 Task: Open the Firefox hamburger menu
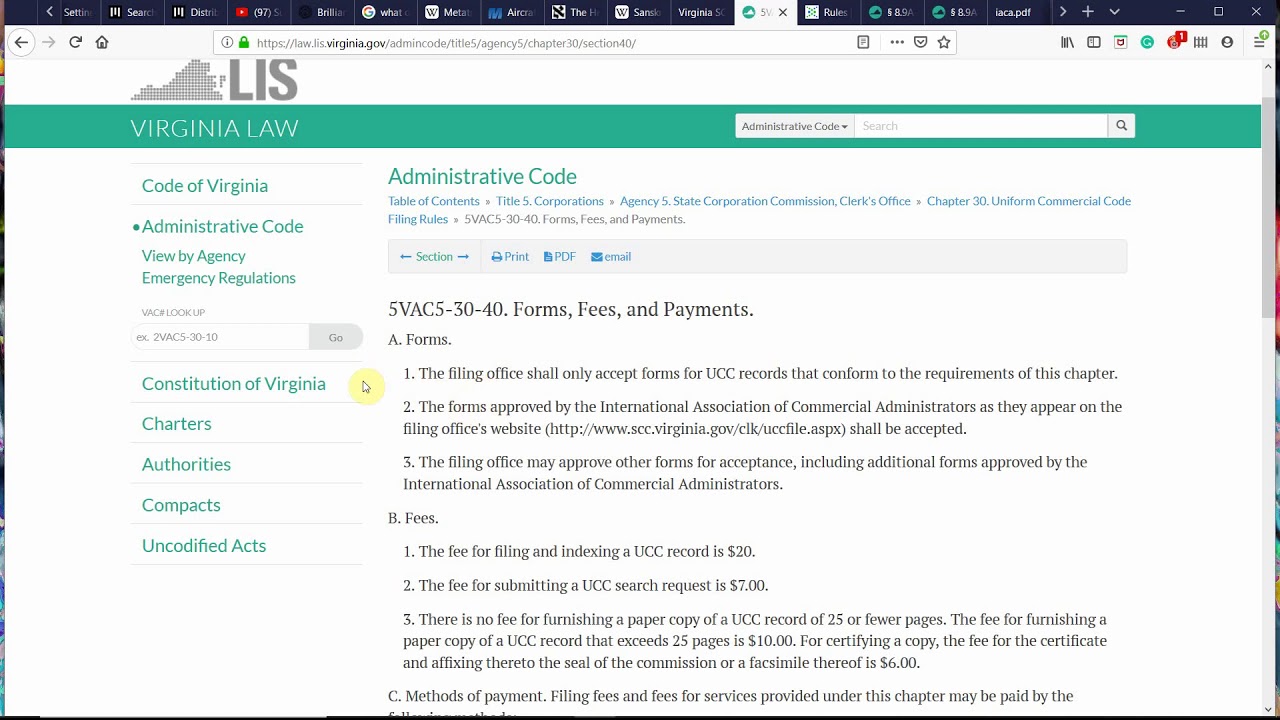click(x=1259, y=42)
